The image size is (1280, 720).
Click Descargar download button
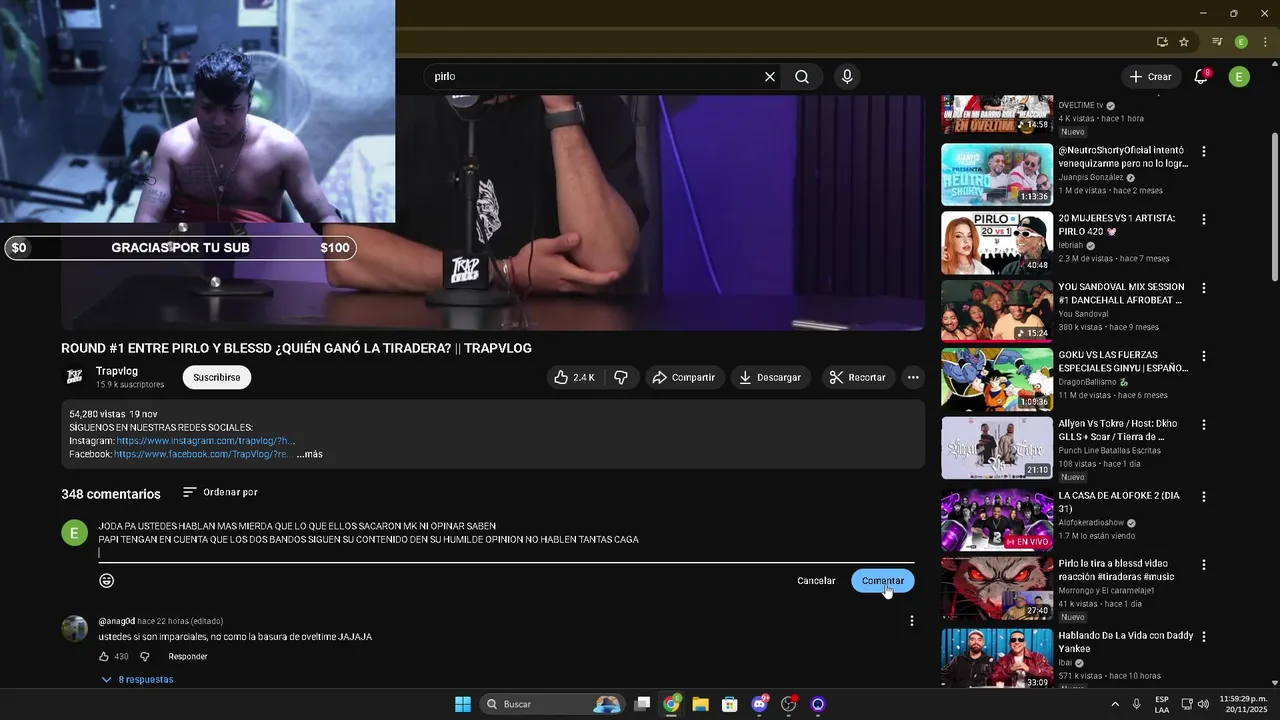coord(770,377)
